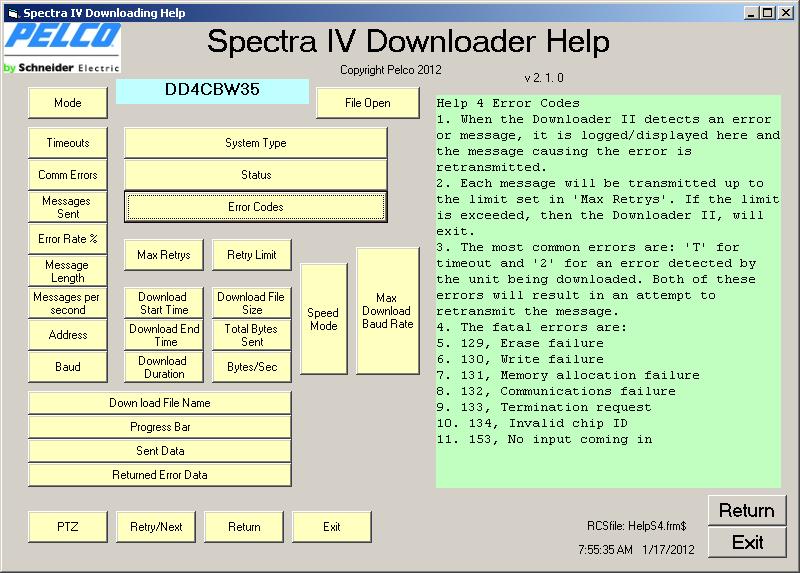The height and width of the screenshot is (573, 800).
Task: Click Download Start Time button
Action: 164,303
